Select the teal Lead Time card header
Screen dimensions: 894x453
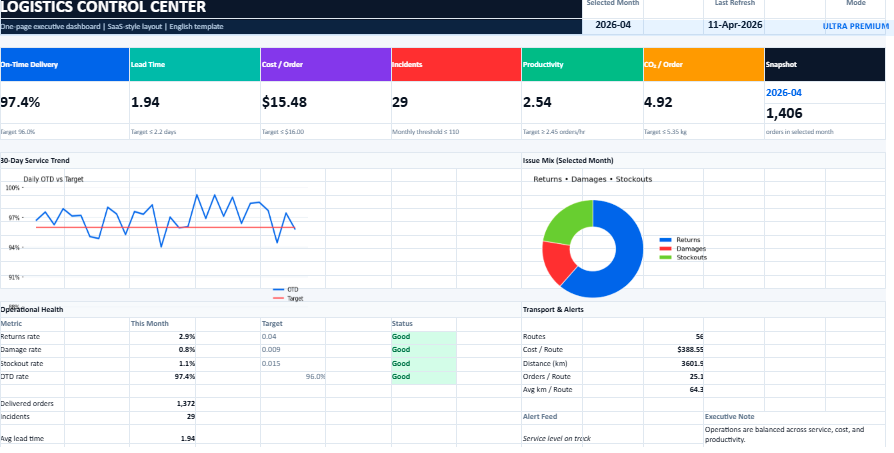point(195,64)
